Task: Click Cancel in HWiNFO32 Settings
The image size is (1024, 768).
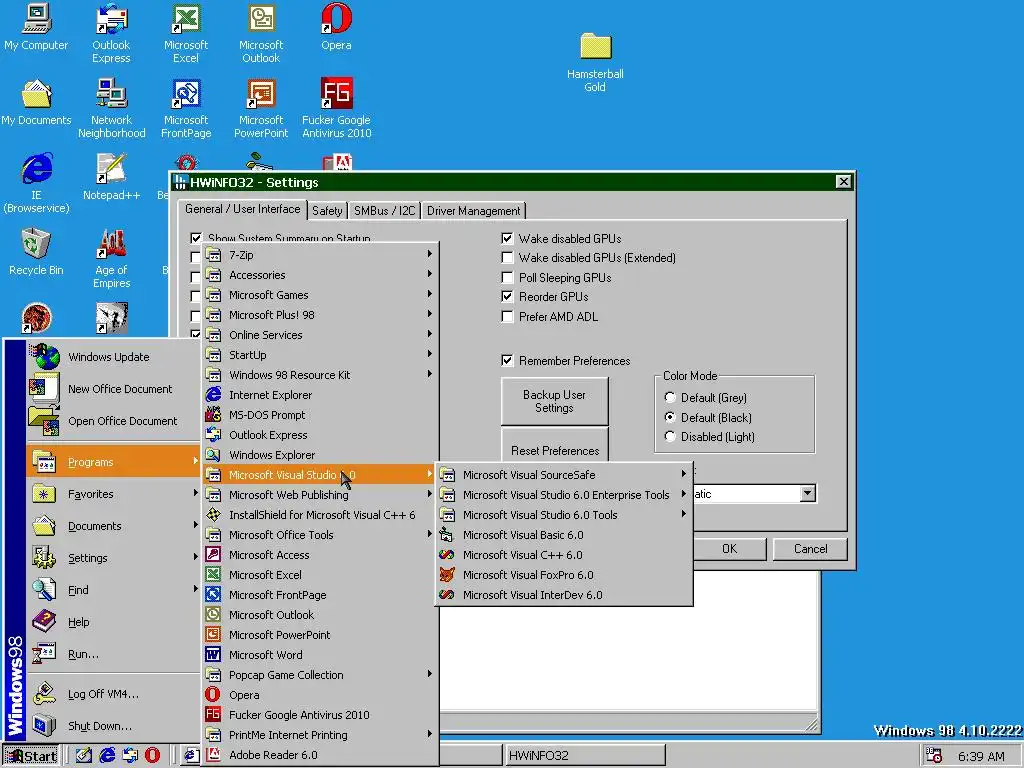Action: [x=810, y=549]
